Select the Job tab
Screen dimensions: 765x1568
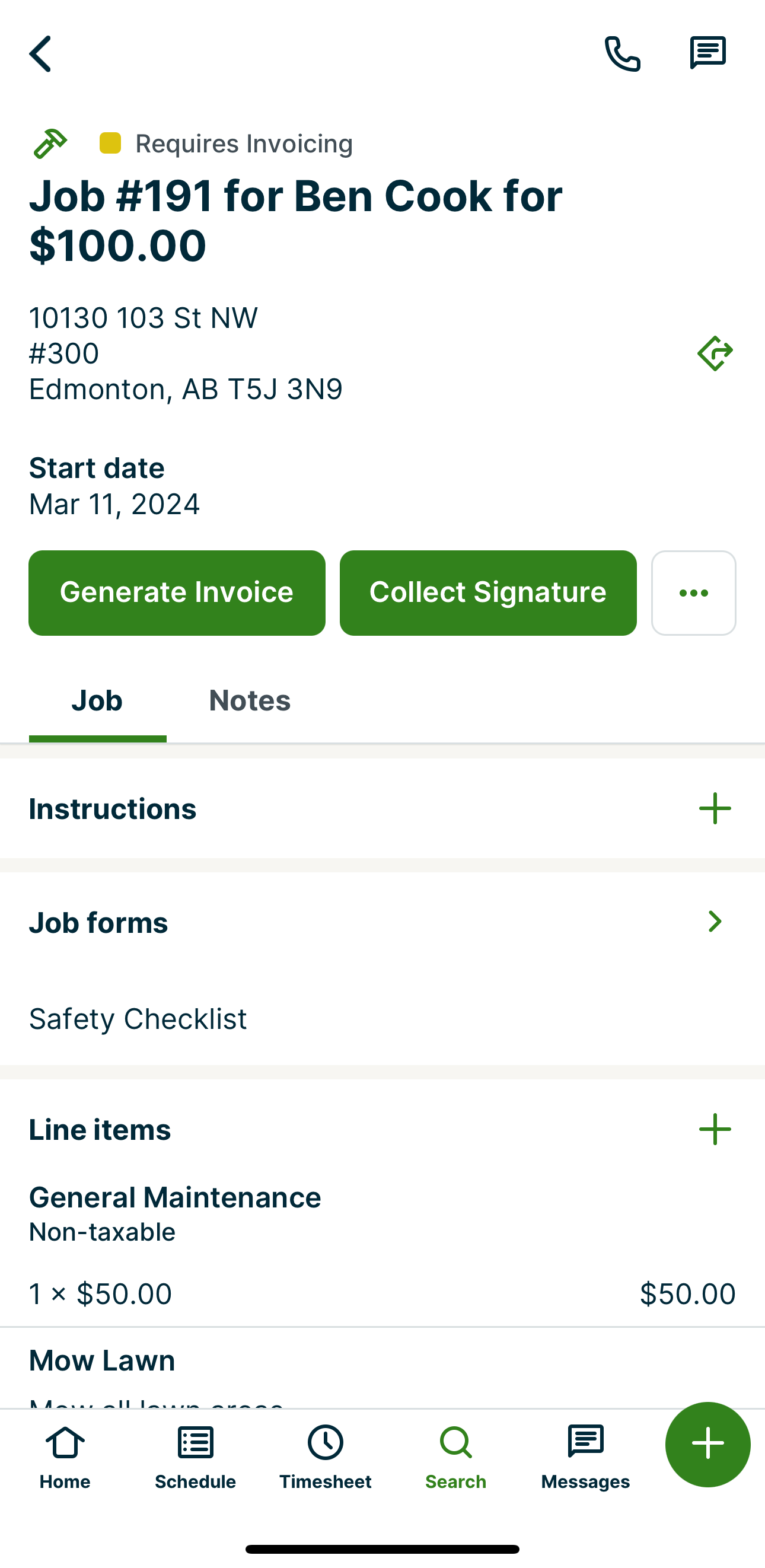coord(97,700)
